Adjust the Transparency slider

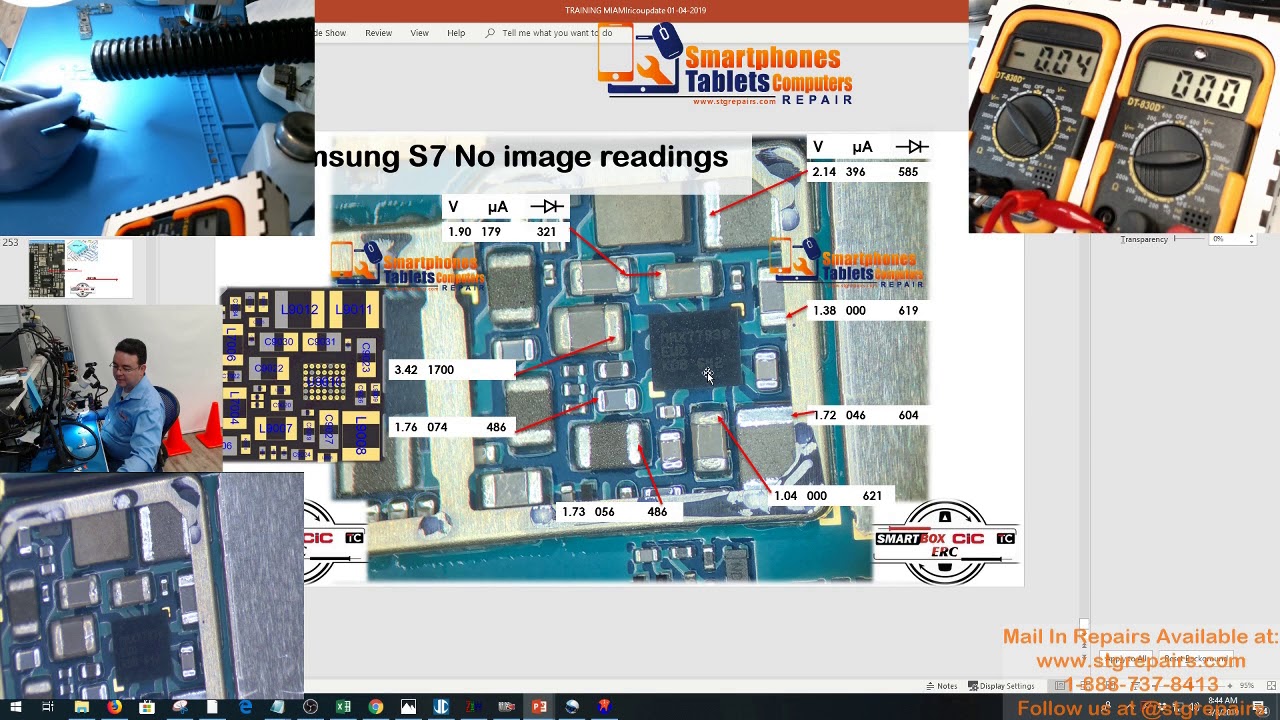pos(1189,239)
